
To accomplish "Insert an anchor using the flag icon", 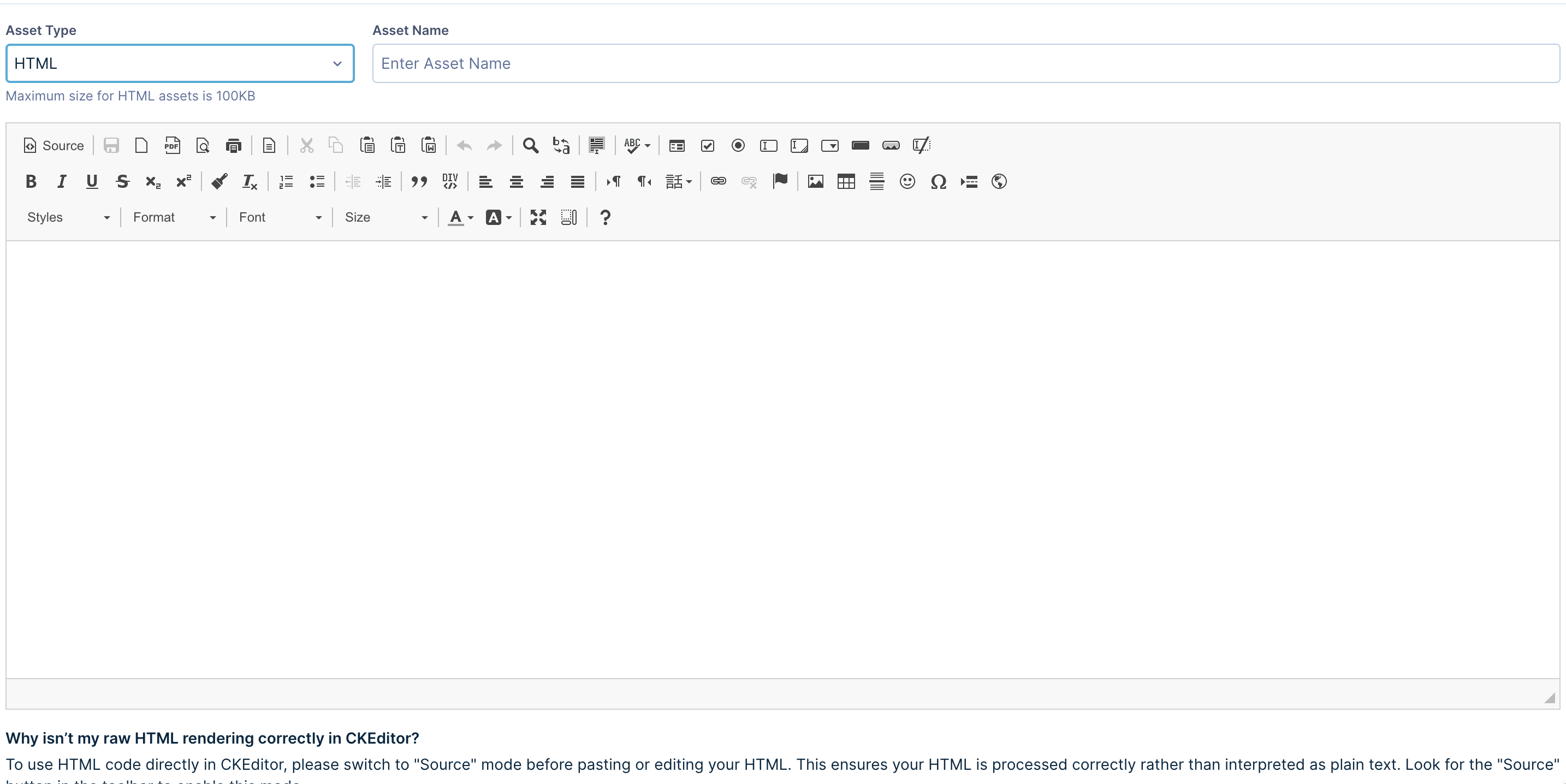I will tap(780, 181).
